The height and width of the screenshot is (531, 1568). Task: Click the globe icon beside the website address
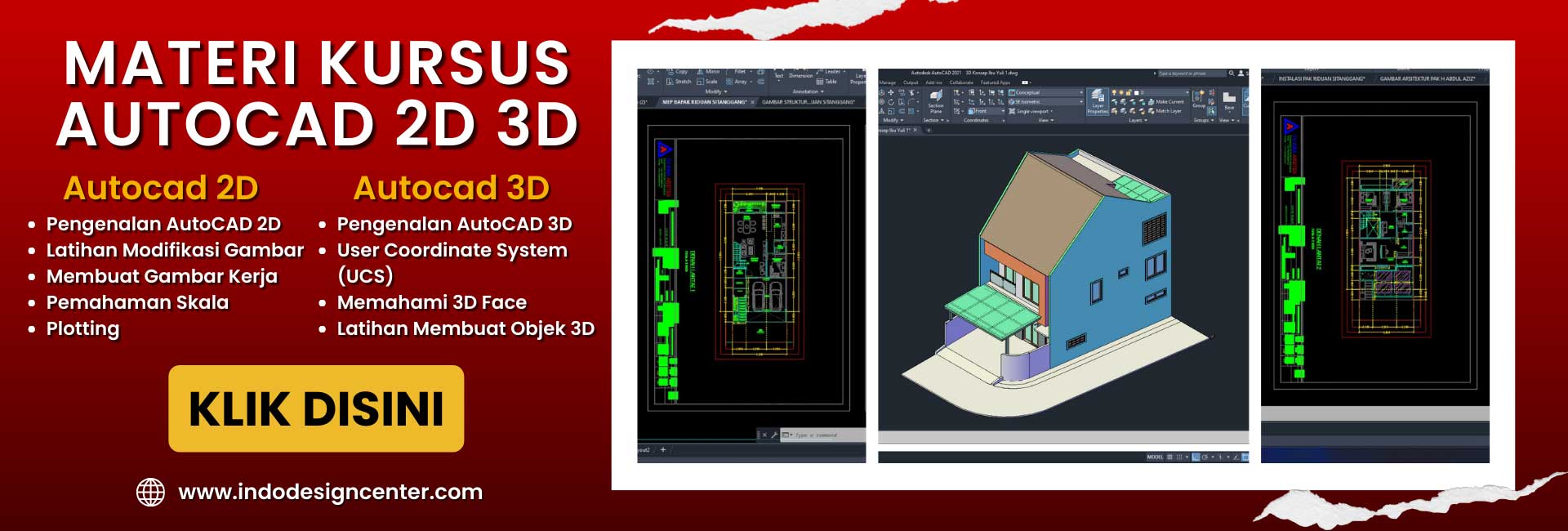150,492
